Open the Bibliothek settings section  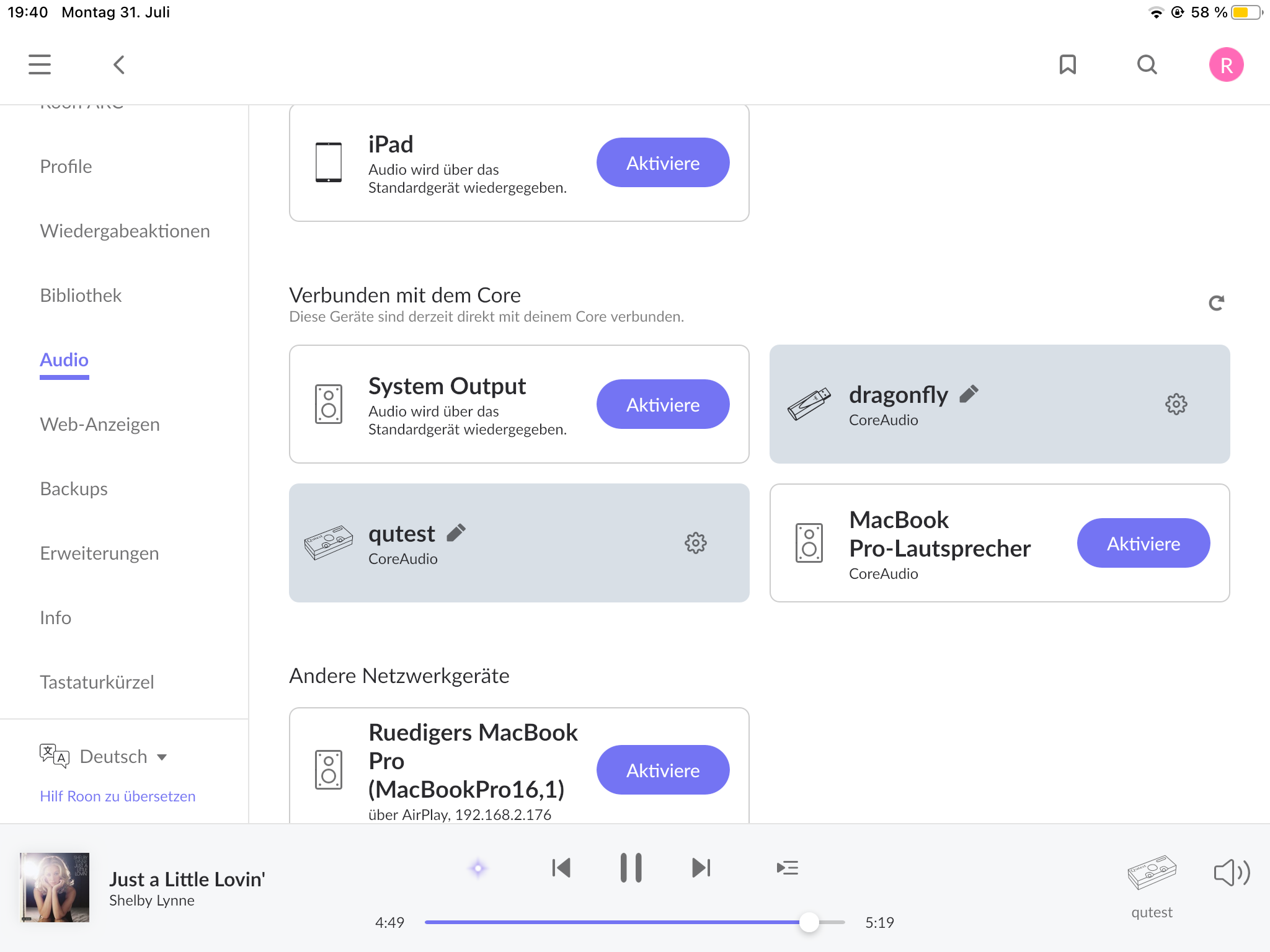(81, 296)
